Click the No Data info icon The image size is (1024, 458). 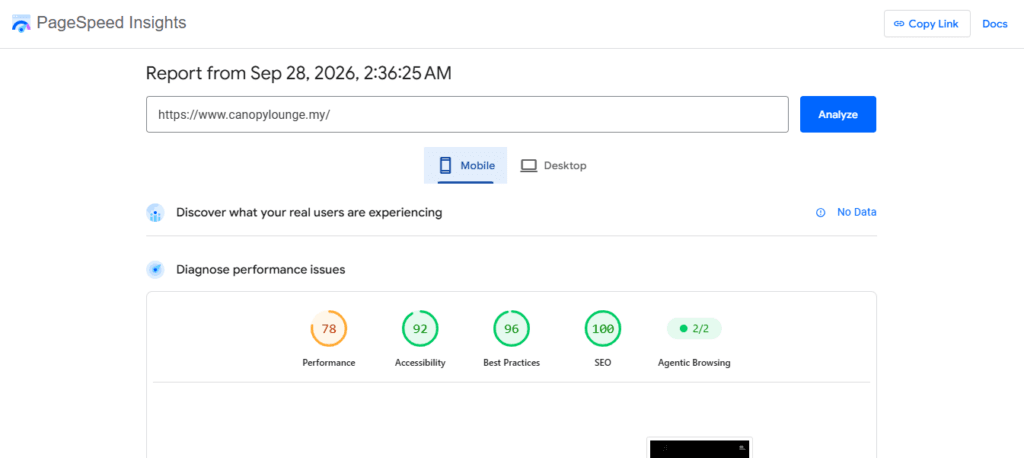821,212
